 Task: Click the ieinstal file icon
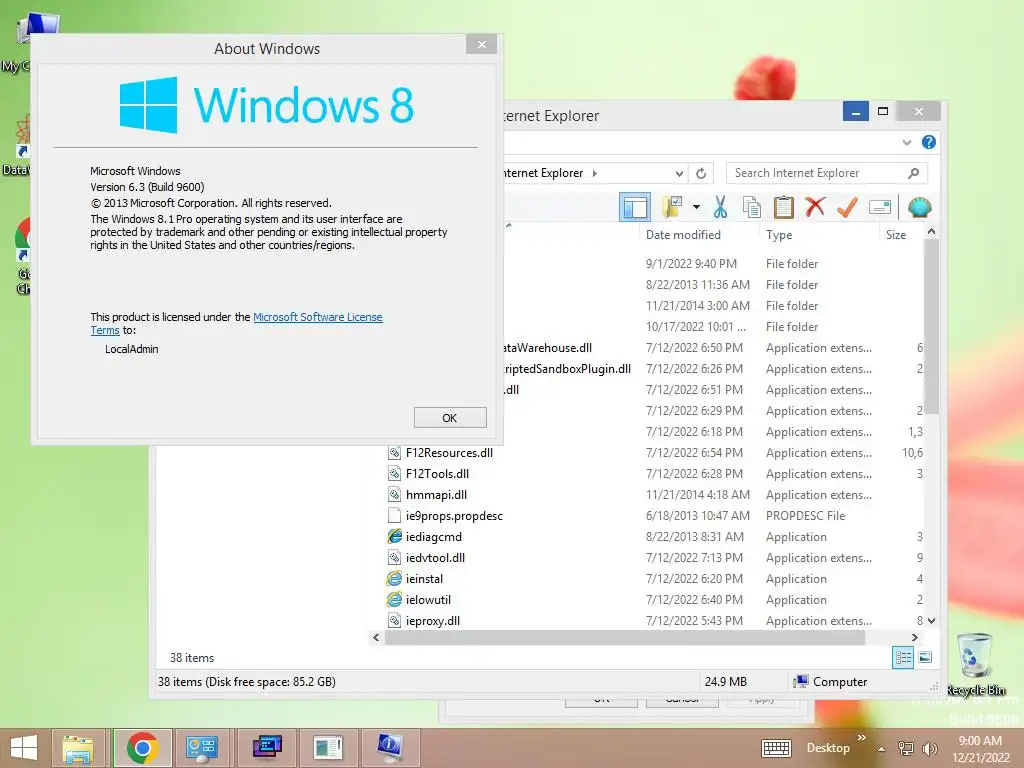pyautogui.click(x=394, y=578)
